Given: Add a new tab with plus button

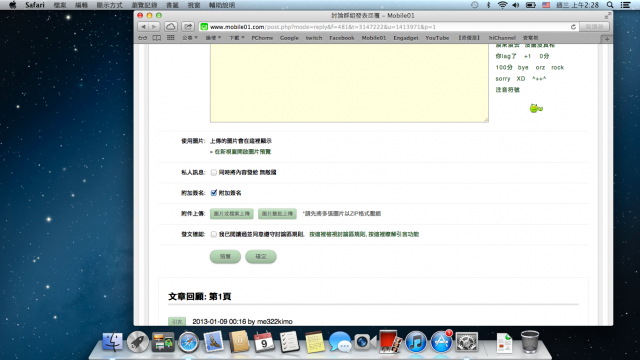Looking at the screenshot, I should 607,39.
